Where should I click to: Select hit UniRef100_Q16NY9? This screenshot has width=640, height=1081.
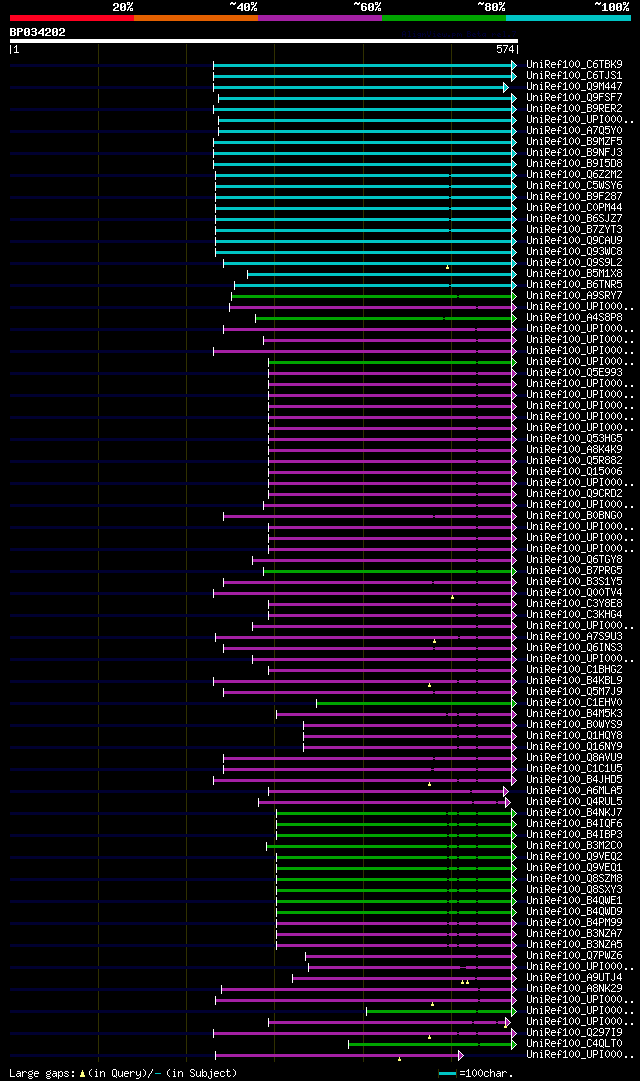[x=574, y=747]
